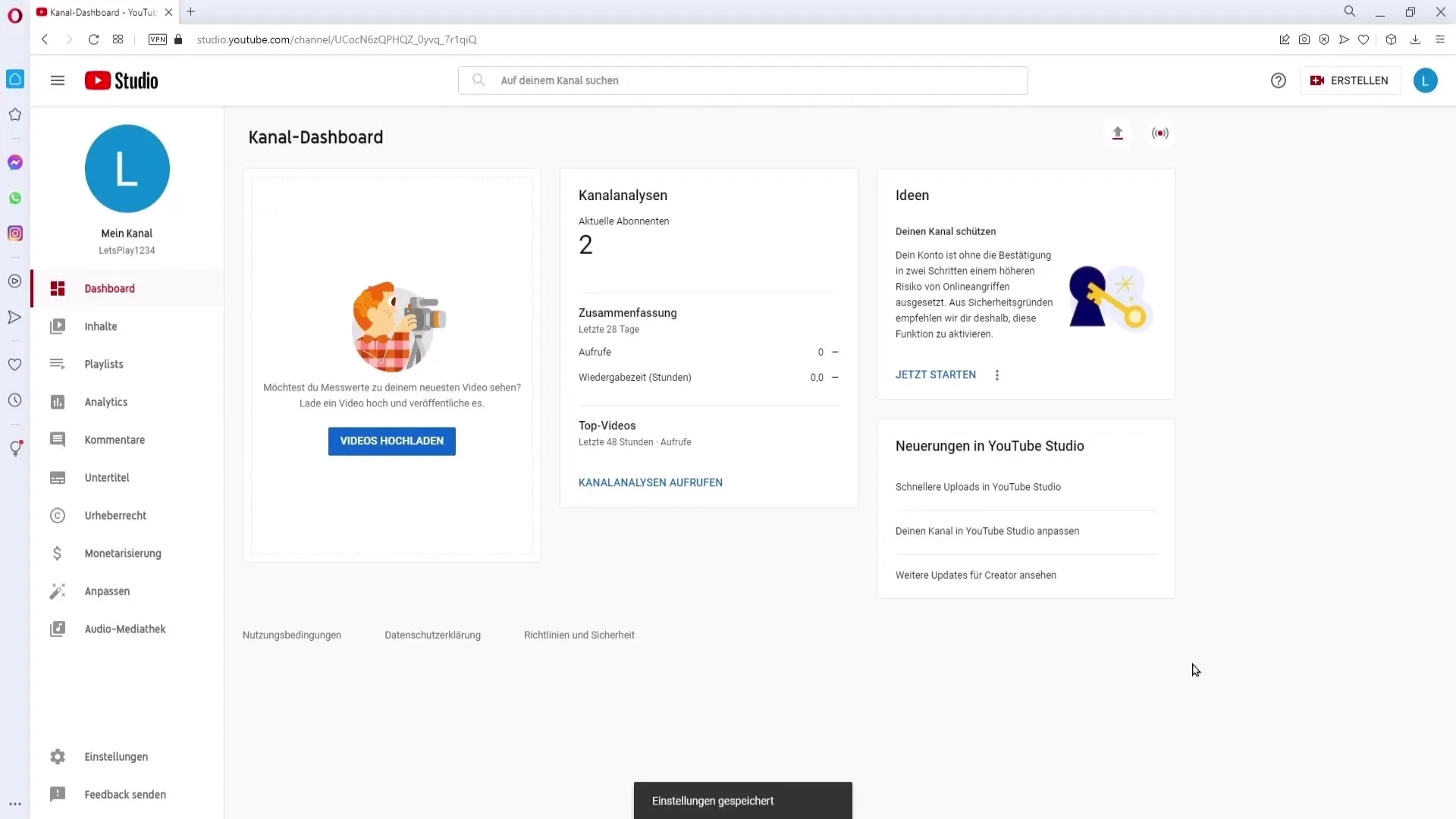Image resolution: width=1456 pixels, height=819 pixels.
Task: Click the Dashboard navigation icon
Action: [x=57, y=288]
